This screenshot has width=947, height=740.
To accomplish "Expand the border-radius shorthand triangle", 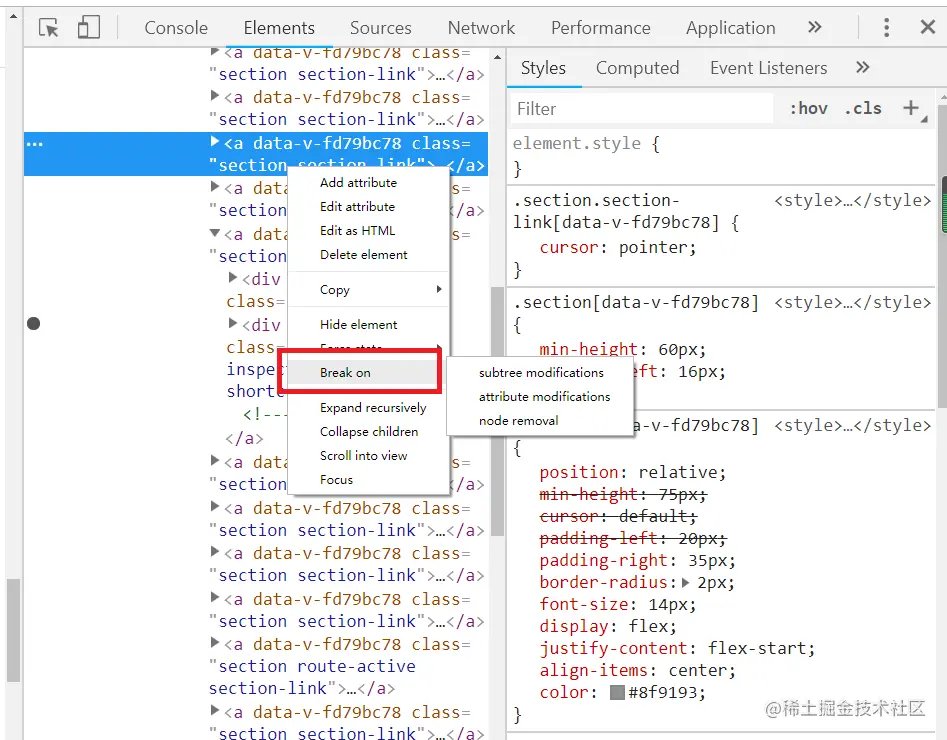I will pos(685,583).
